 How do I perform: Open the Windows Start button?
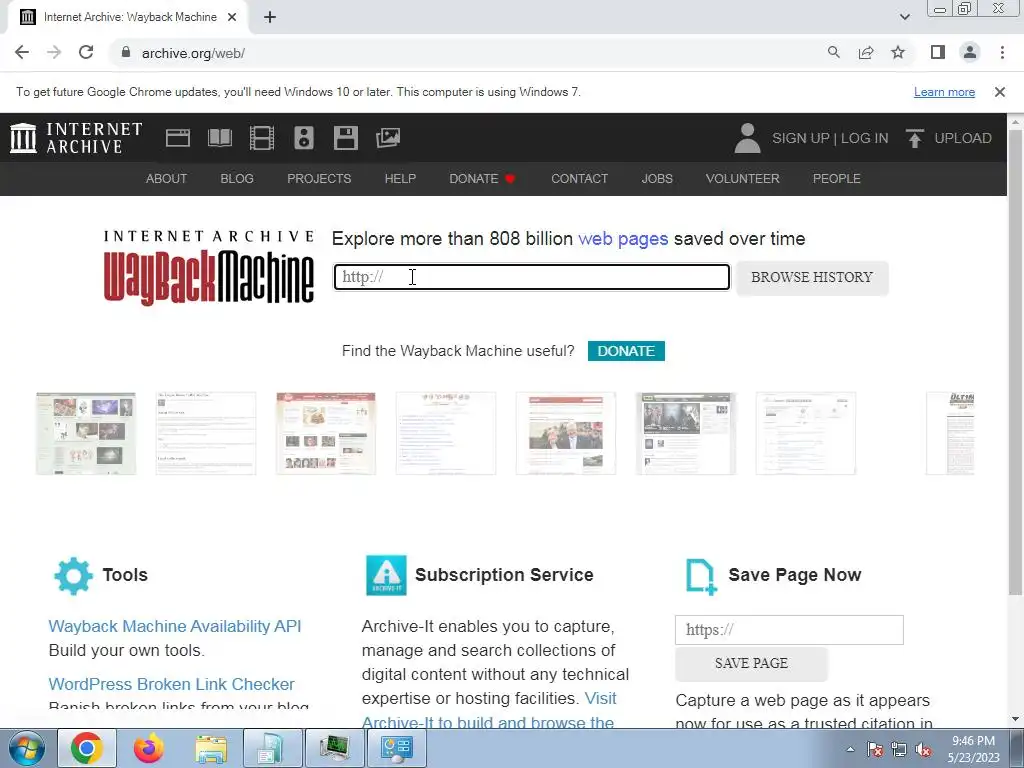pos(26,748)
